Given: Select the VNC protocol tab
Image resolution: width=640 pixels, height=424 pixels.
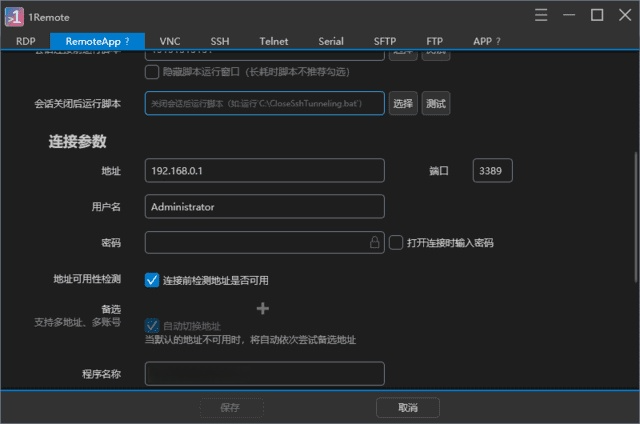Looking at the screenshot, I should click(172, 41).
